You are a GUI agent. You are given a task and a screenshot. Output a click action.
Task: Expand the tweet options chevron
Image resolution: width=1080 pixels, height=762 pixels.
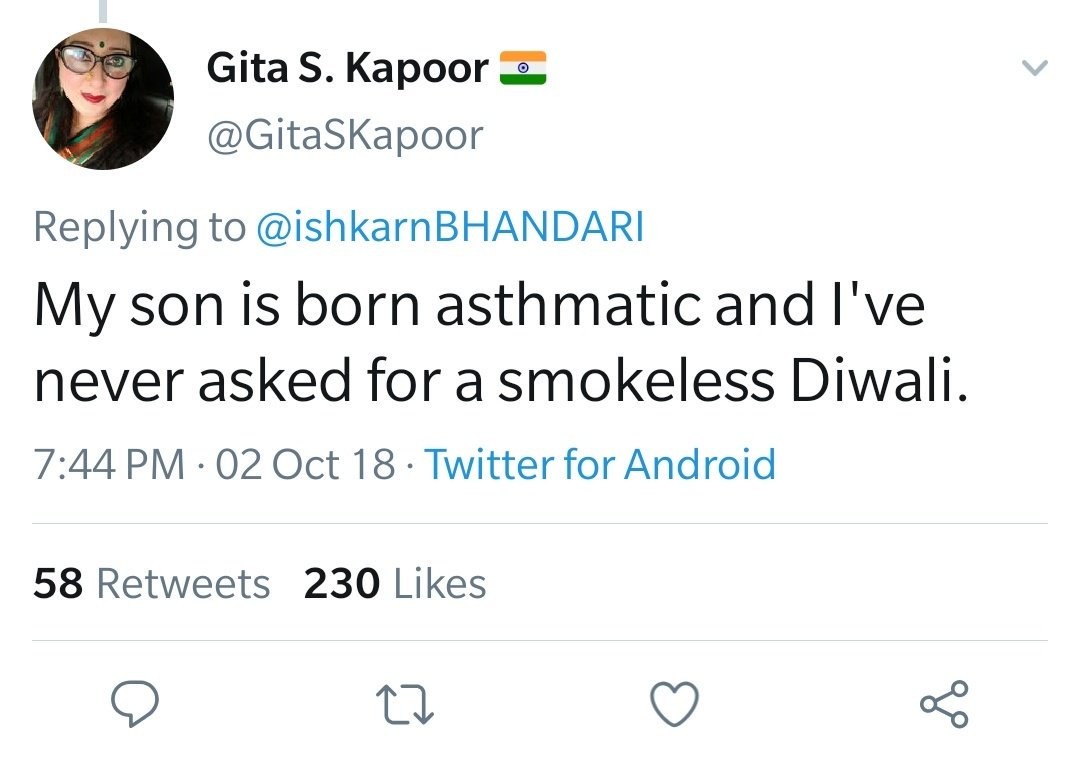click(x=1035, y=68)
